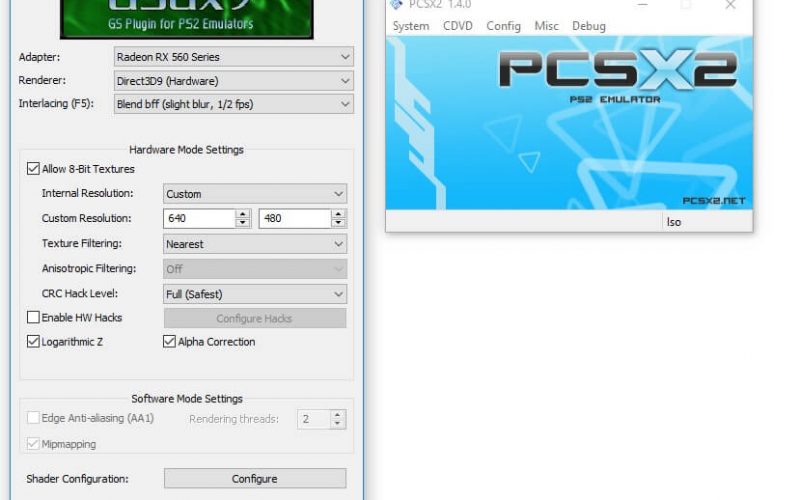
Task: Click the Rendering threads value field
Action: tap(313, 419)
